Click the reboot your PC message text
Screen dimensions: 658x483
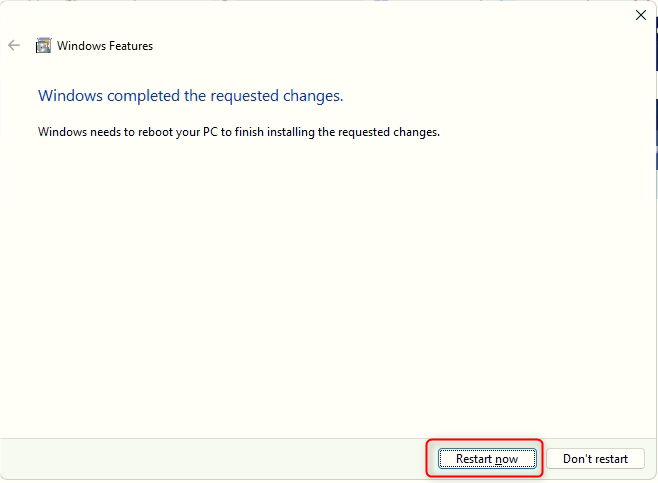(x=239, y=132)
